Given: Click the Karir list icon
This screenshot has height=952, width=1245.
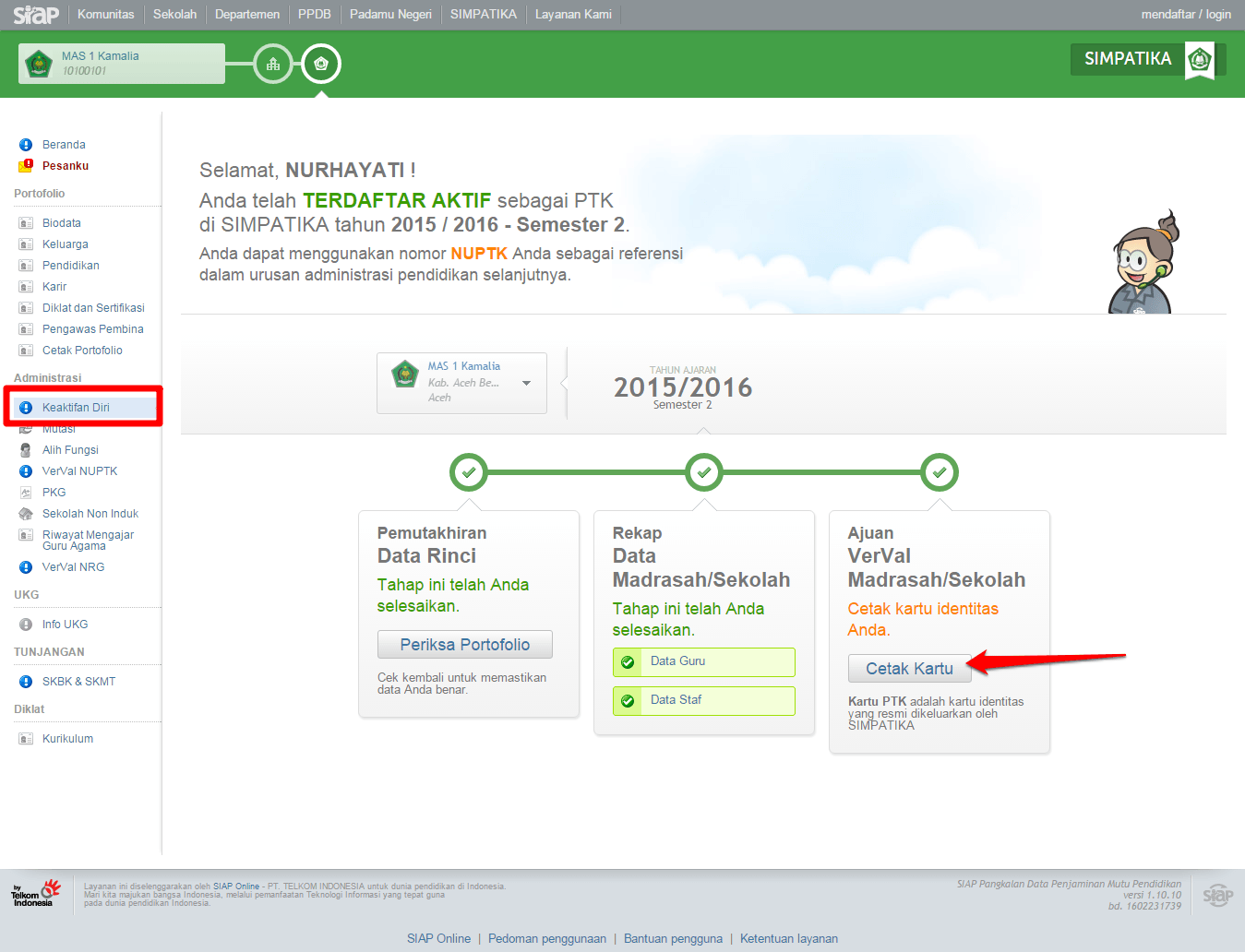Looking at the screenshot, I should click(26, 287).
